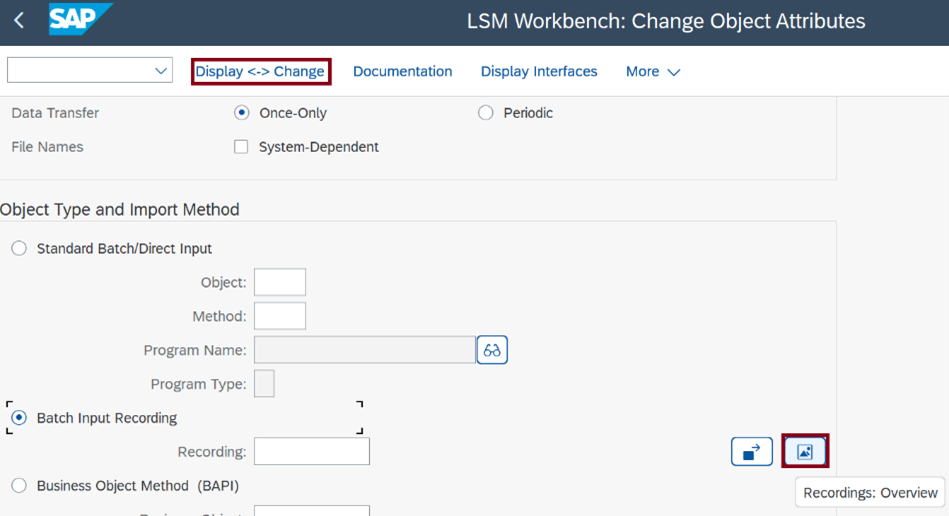
Task: Select the Batch Input Recording radio button
Action: [x=19, y=418]
